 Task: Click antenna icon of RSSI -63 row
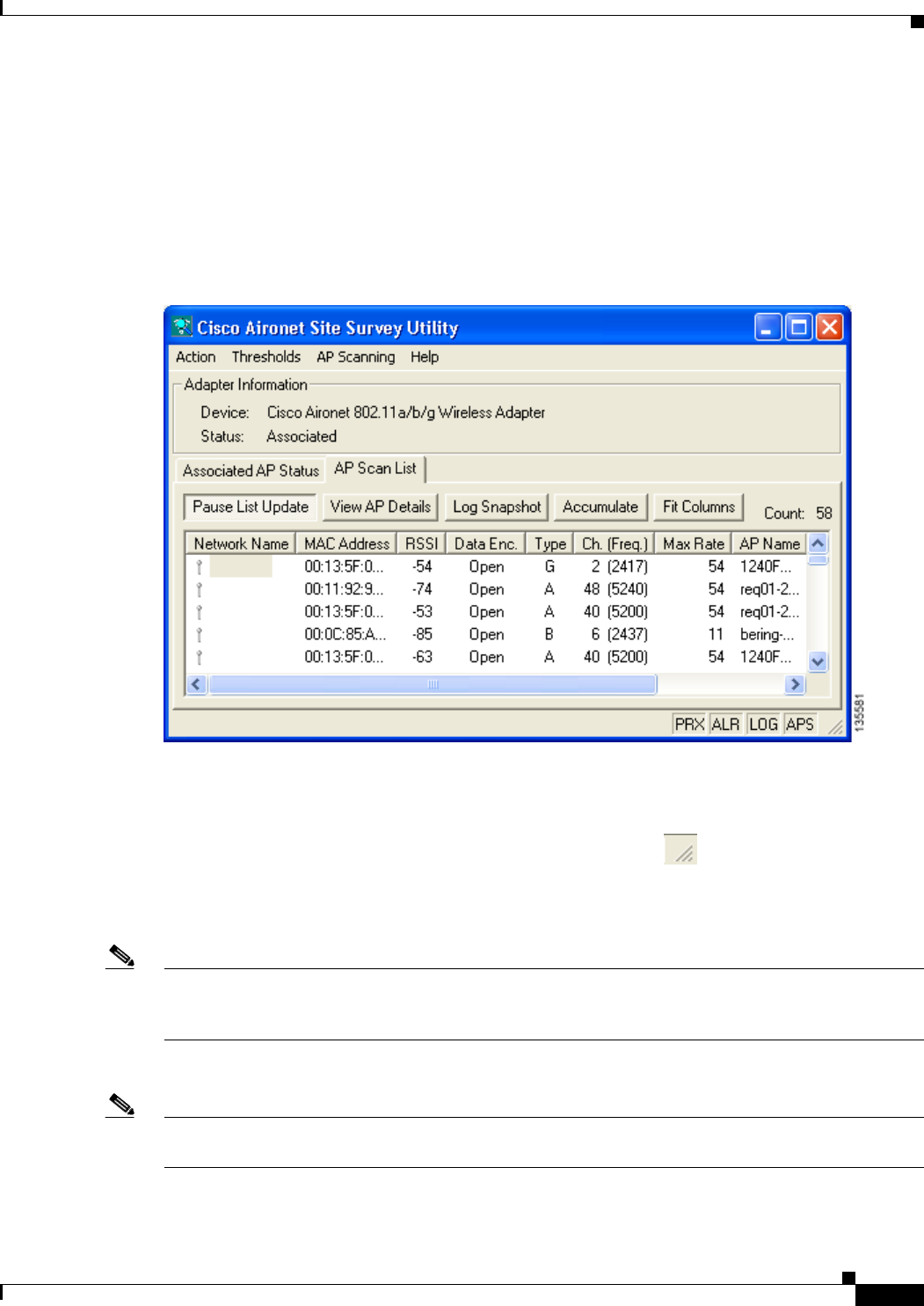point(200,658)
